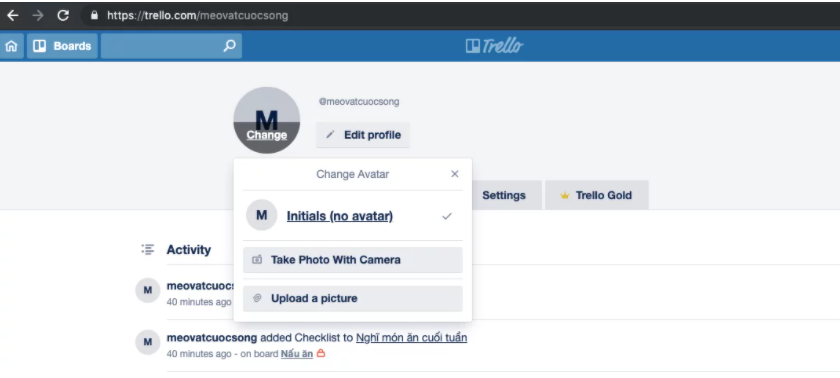840x378 pixels.
Task: Click the red lock icon beside Nấu ăn
Action: (x=321, y=353)
